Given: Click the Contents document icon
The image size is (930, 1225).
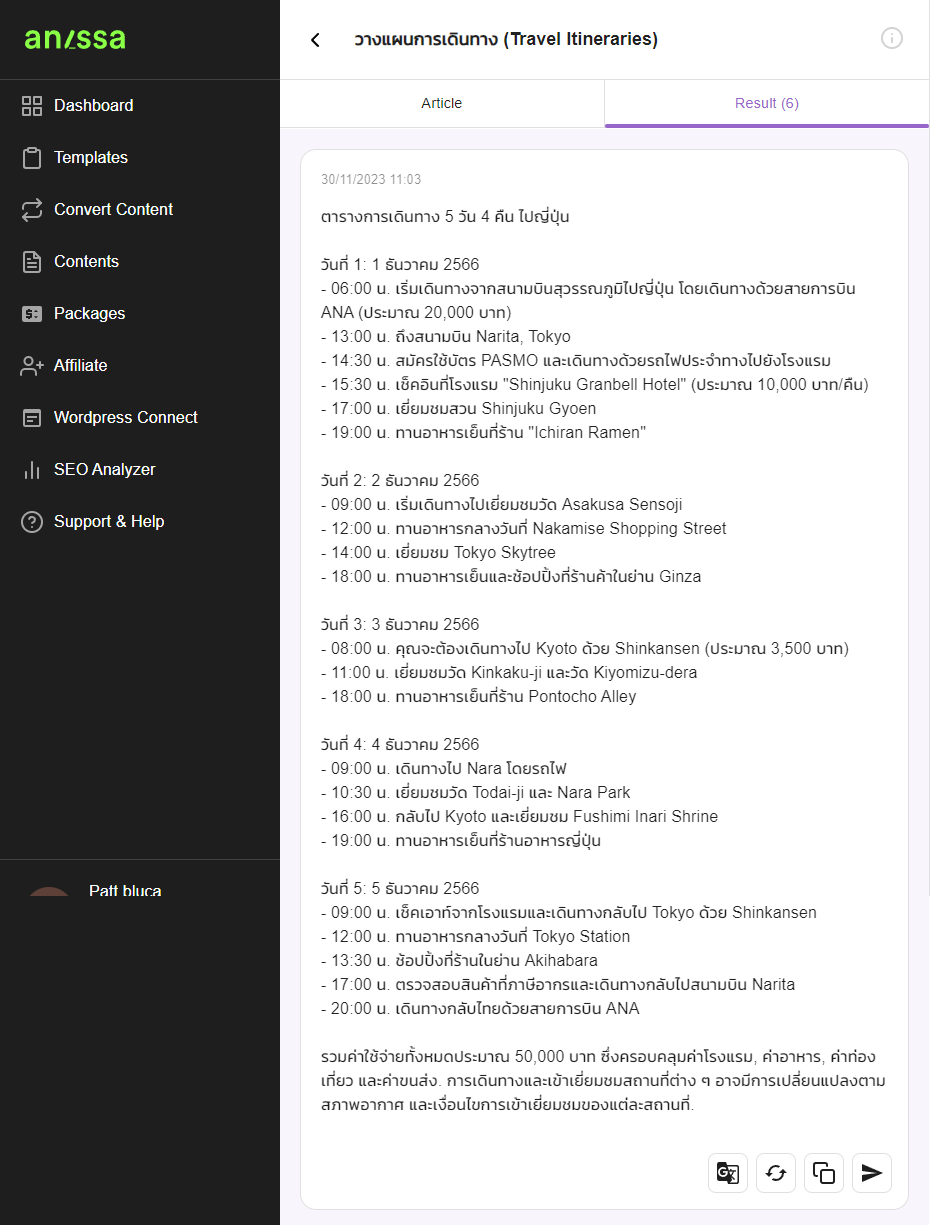Looking at the screenshot, I should (x=32, y=261).
